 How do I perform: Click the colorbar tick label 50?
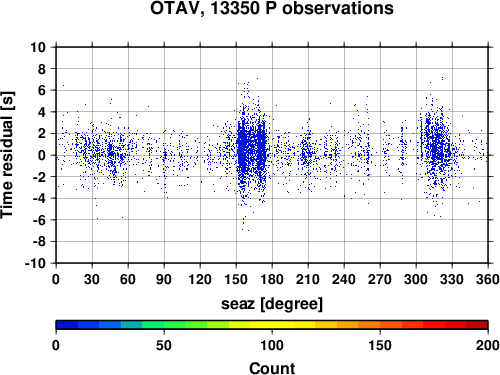point(164,345)
